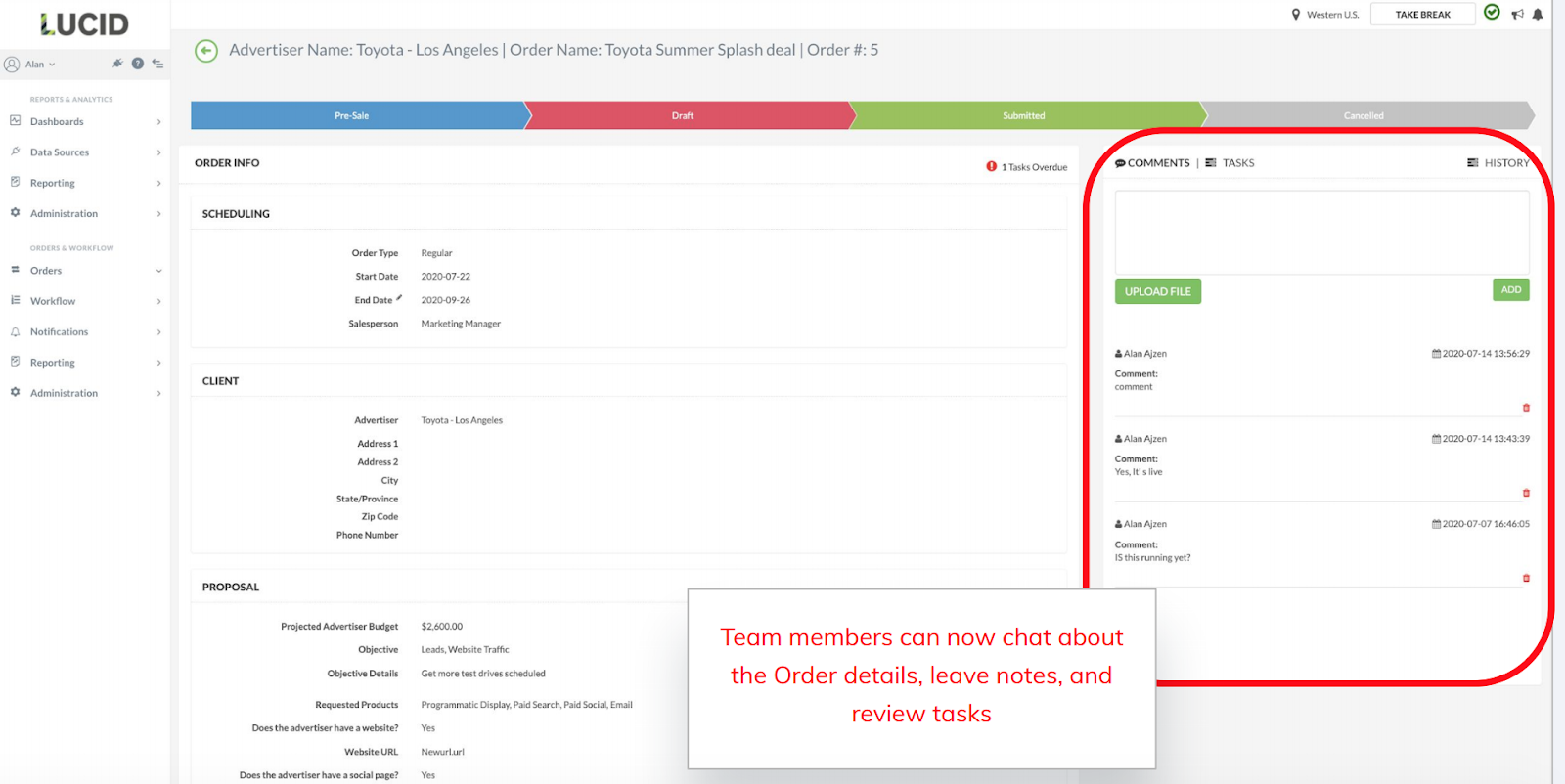1565x784 pixels.
Task: Collapse the sidebar with the menu toggle icon
Action: coord(157,64)
